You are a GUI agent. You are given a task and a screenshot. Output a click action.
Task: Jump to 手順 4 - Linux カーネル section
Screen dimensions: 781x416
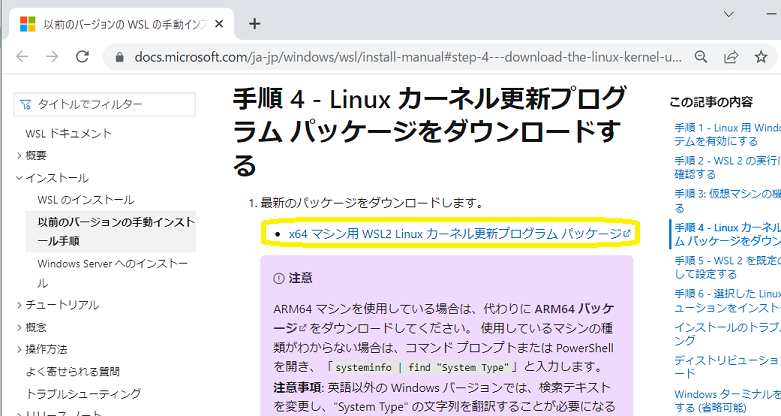tap(727, 234)
